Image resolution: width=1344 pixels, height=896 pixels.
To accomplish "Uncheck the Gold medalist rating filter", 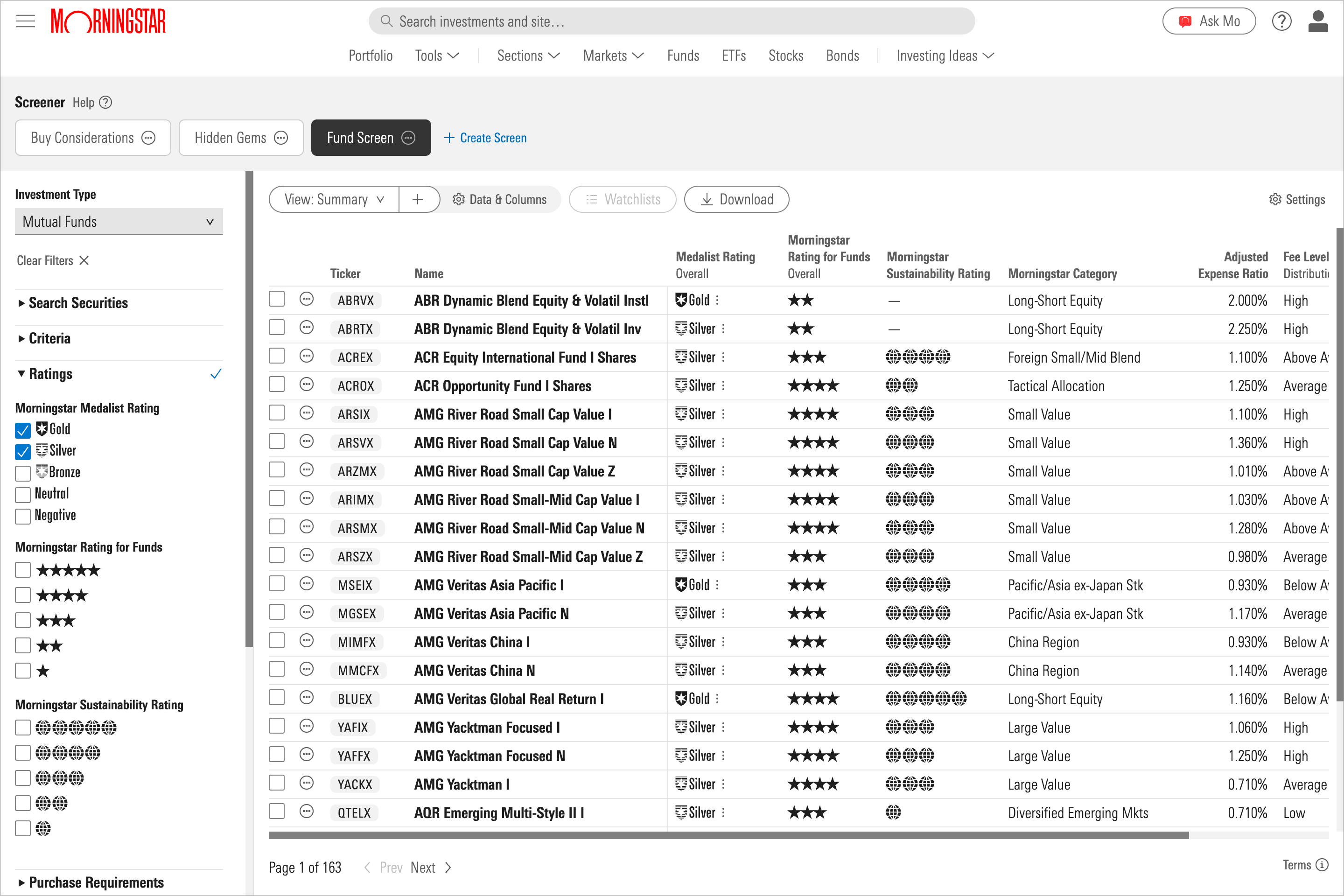I will click(x=22, y=430).
